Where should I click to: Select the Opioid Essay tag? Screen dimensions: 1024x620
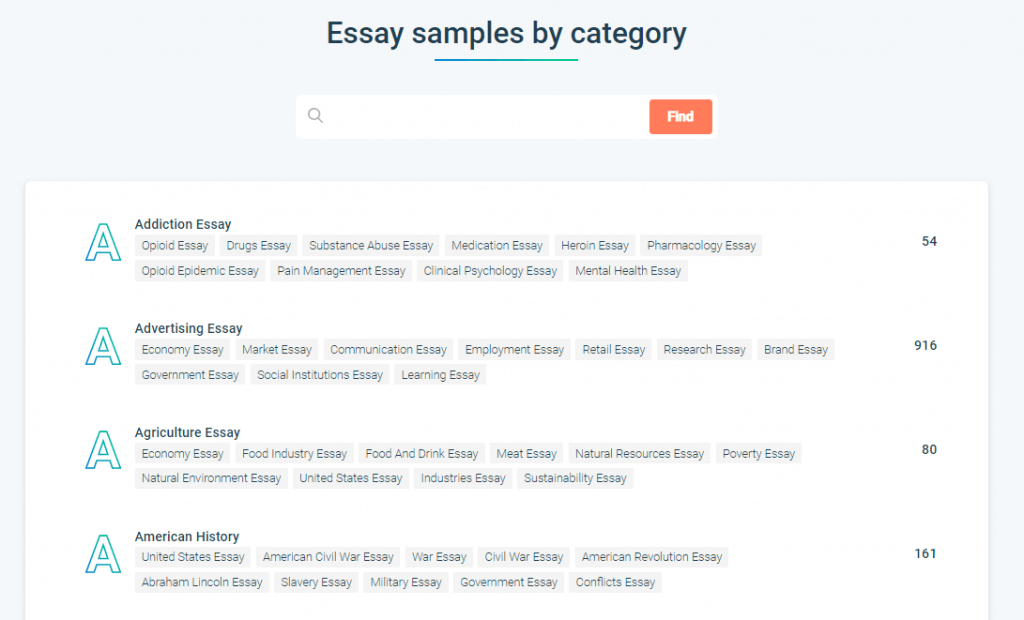[x=174, y=245]
